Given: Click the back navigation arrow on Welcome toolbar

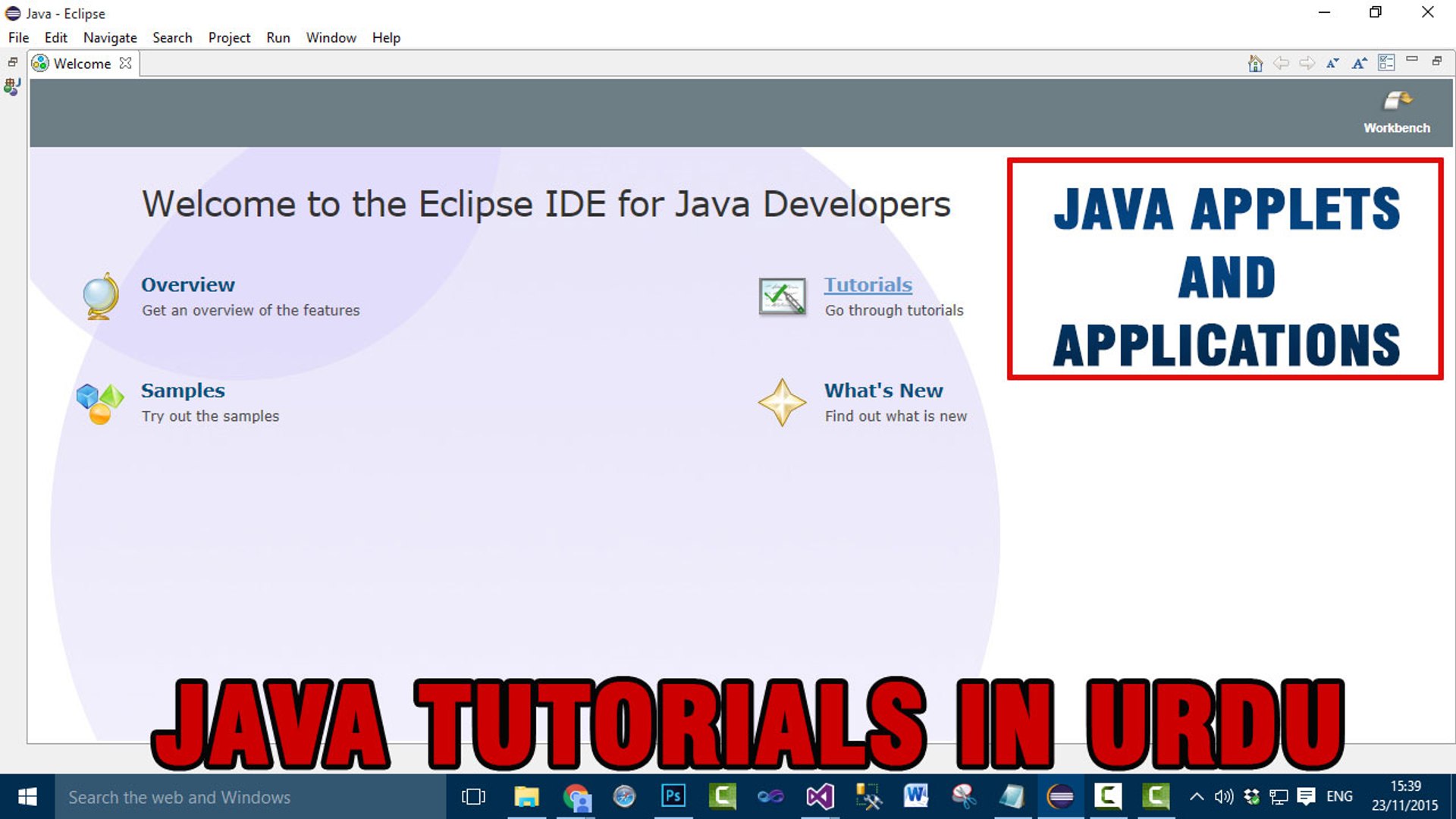Looking at the screenshot, I should point(1282,63).
